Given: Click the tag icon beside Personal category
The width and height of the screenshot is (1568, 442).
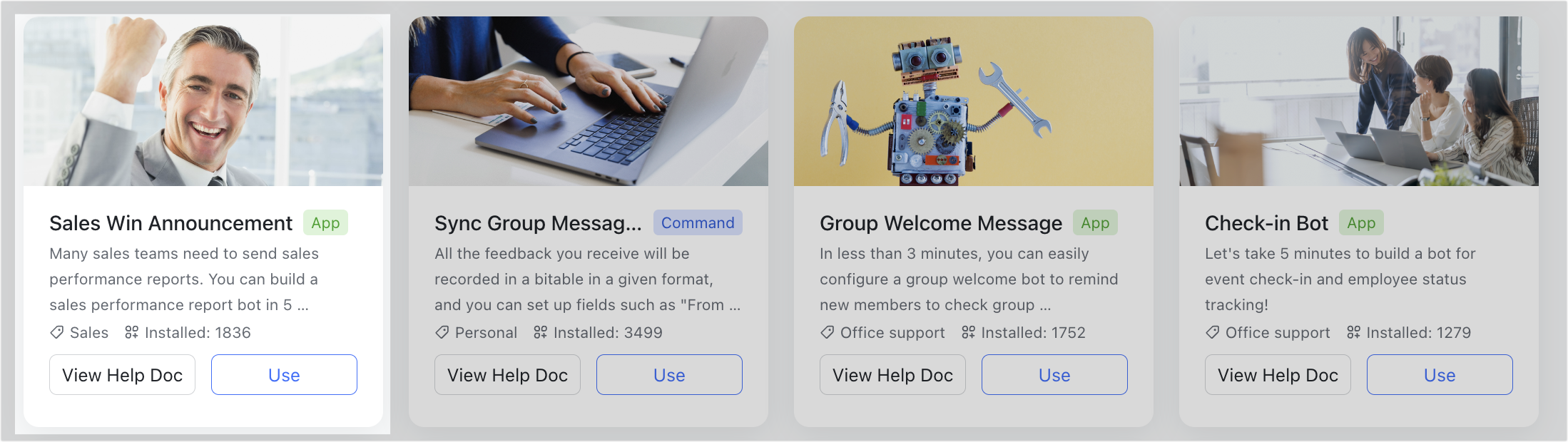Looking at the screenshot, I should tap(442, 332).
